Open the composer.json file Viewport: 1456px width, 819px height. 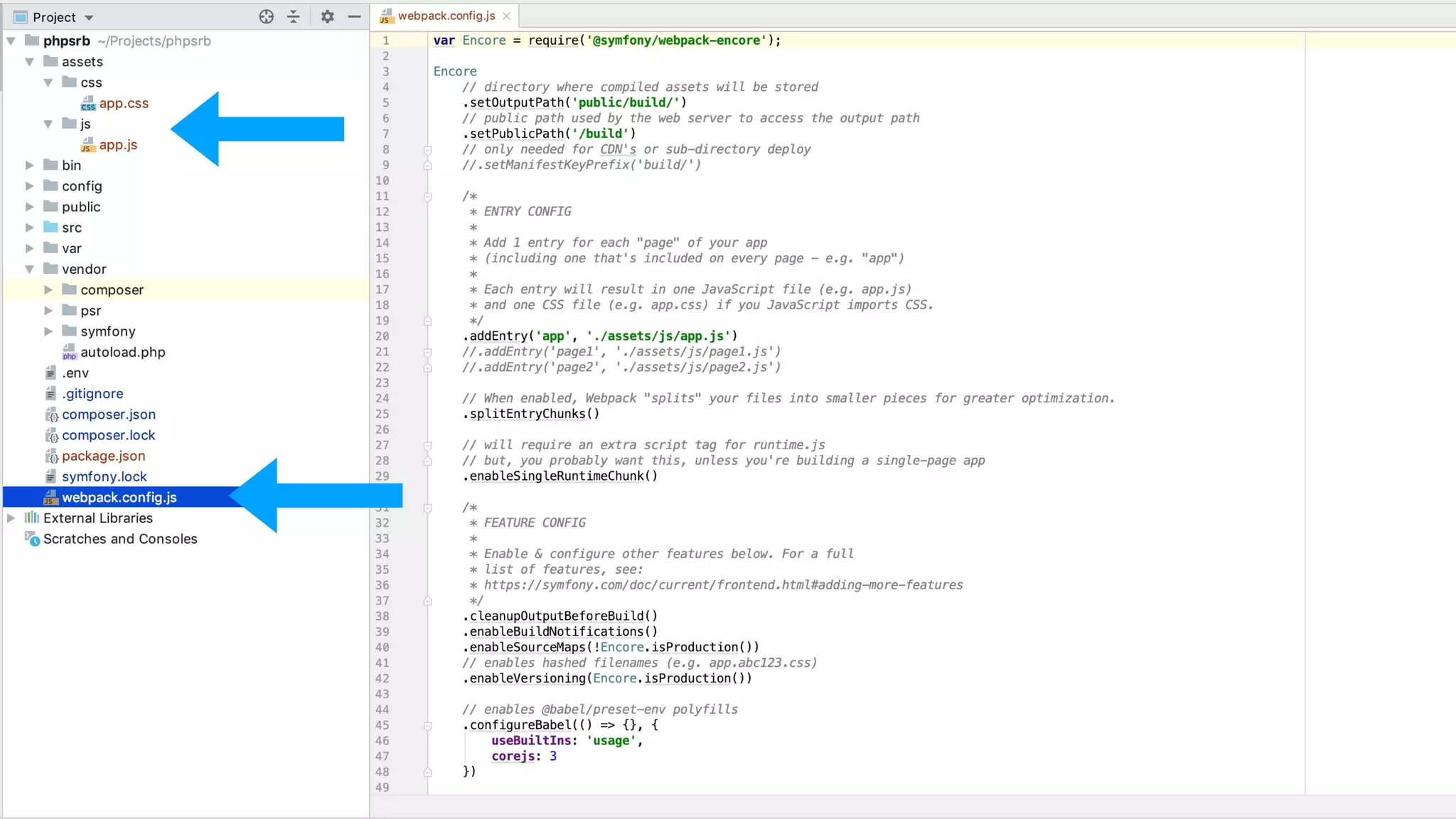pyautogui.click(x=108, y=414)
